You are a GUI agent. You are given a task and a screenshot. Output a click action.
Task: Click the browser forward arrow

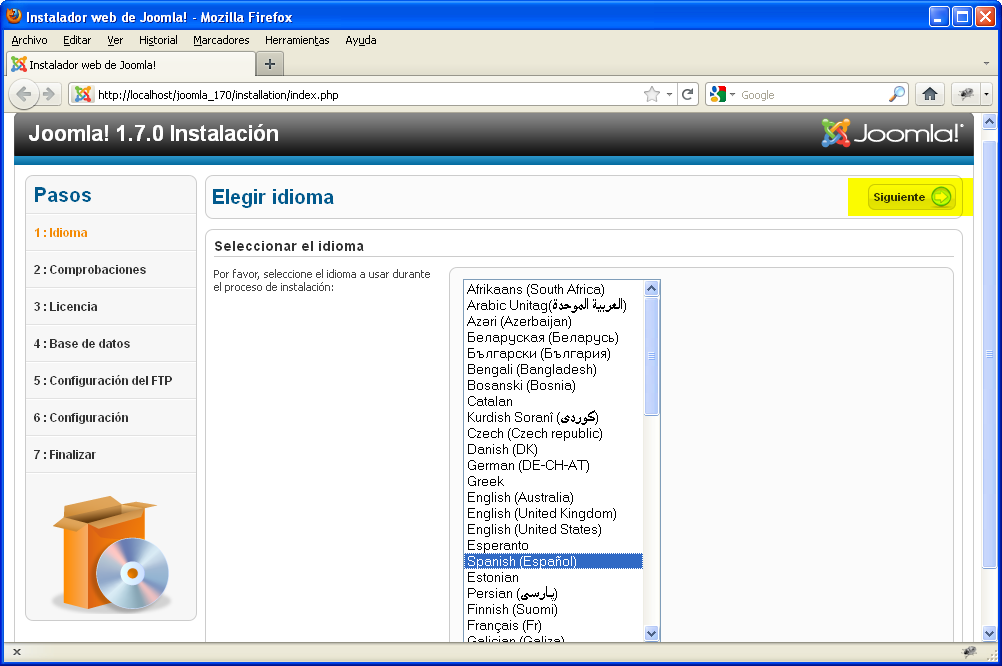(49, 95)
